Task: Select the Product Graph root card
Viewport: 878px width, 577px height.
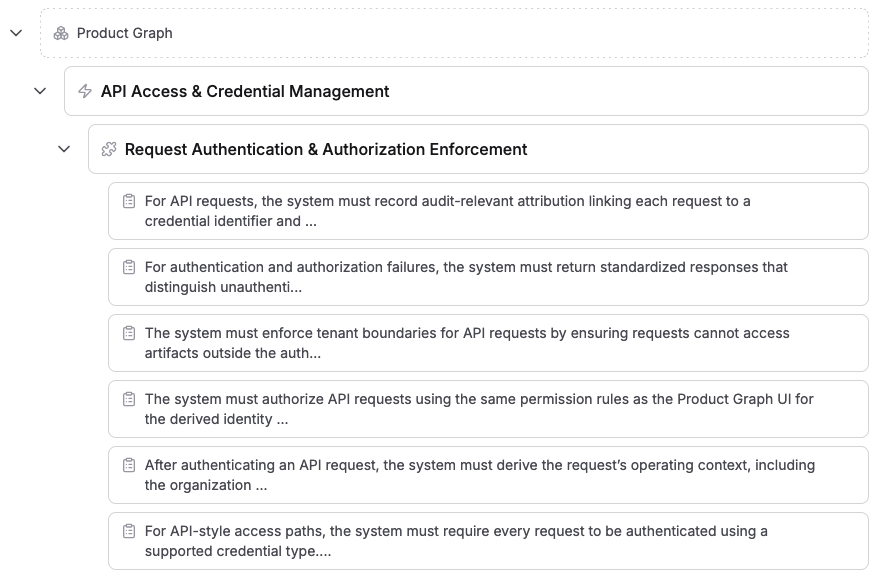Action: [x=450, y=33]
